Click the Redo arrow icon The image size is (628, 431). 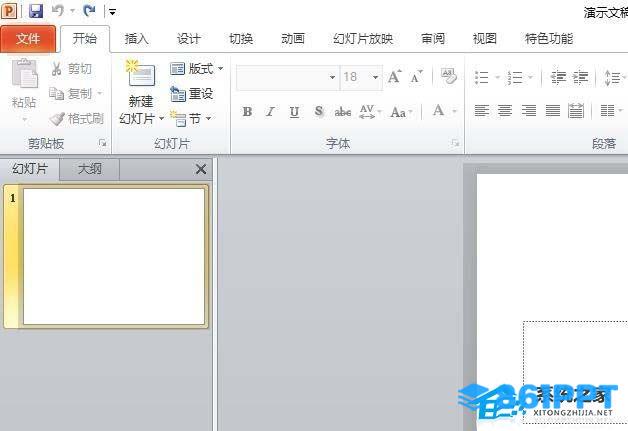click(x=89, y=11)
